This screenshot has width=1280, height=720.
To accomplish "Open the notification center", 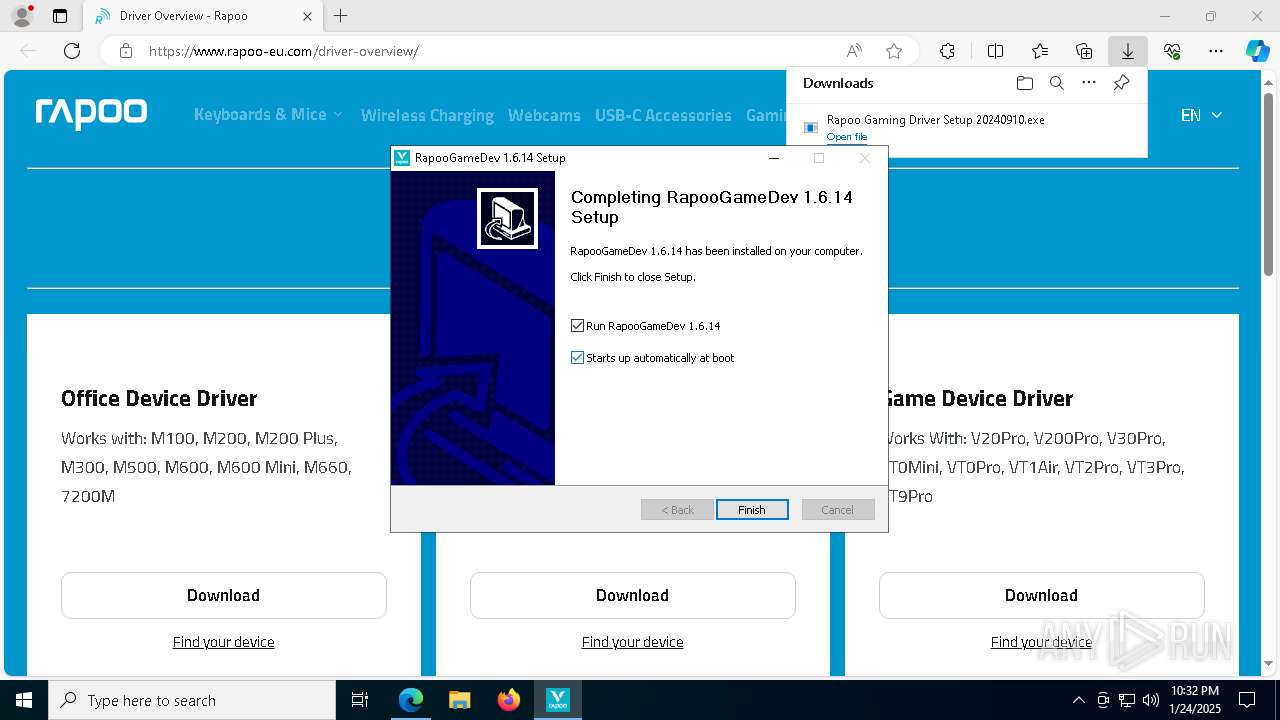I will coord(1247,700).
